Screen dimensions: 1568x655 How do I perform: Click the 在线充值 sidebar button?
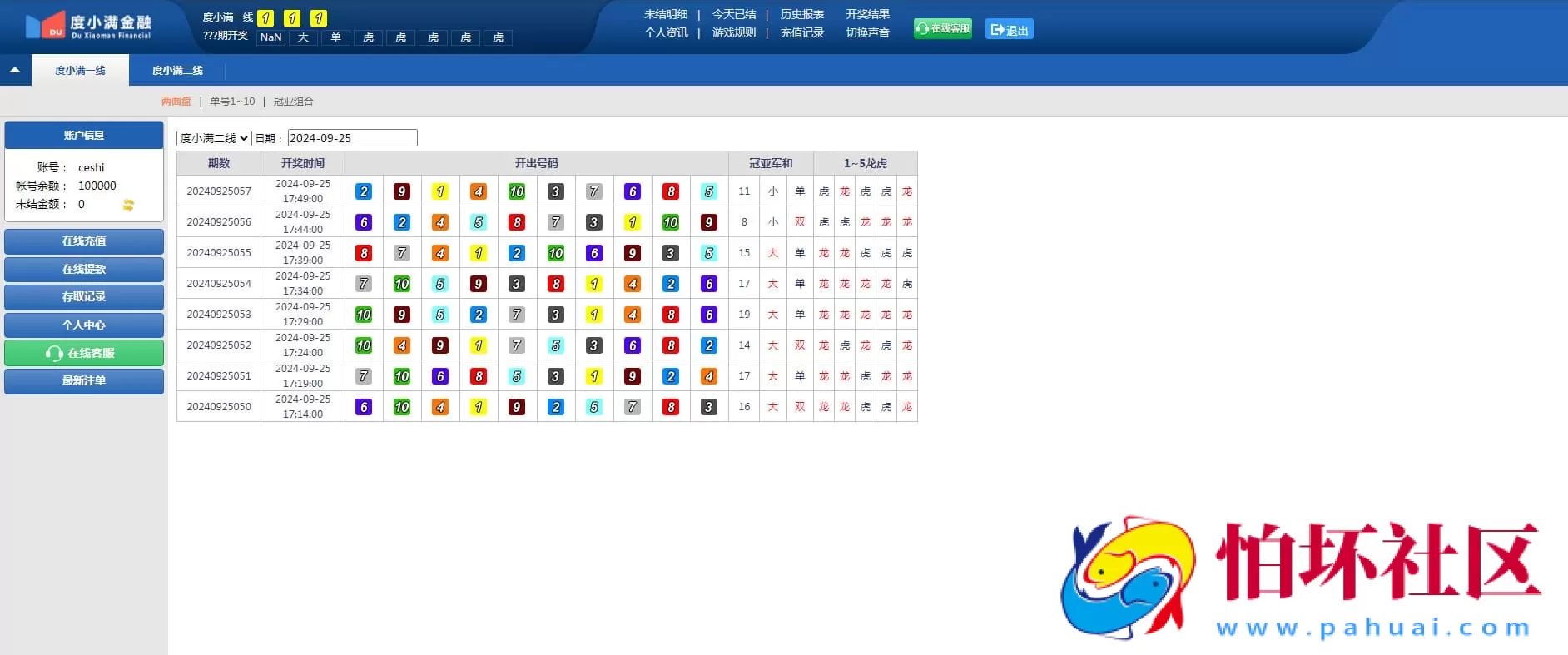point(84,241)
